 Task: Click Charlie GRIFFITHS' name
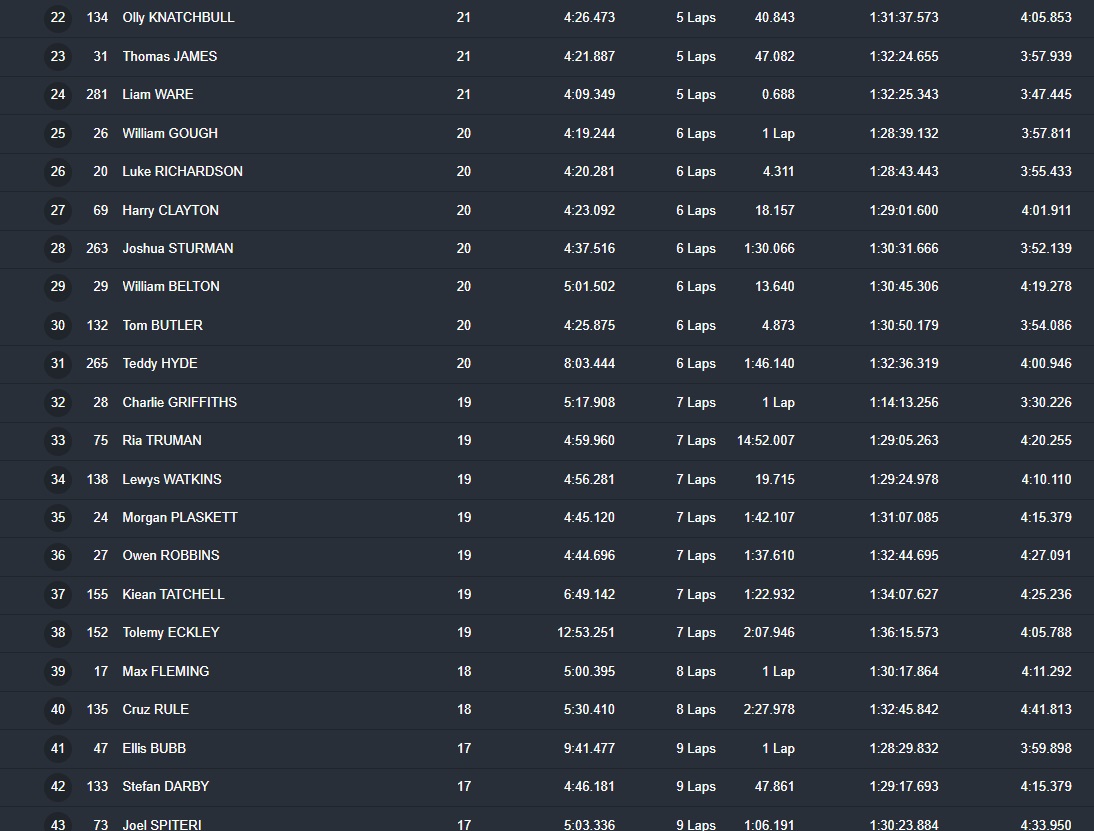point(179,402)
